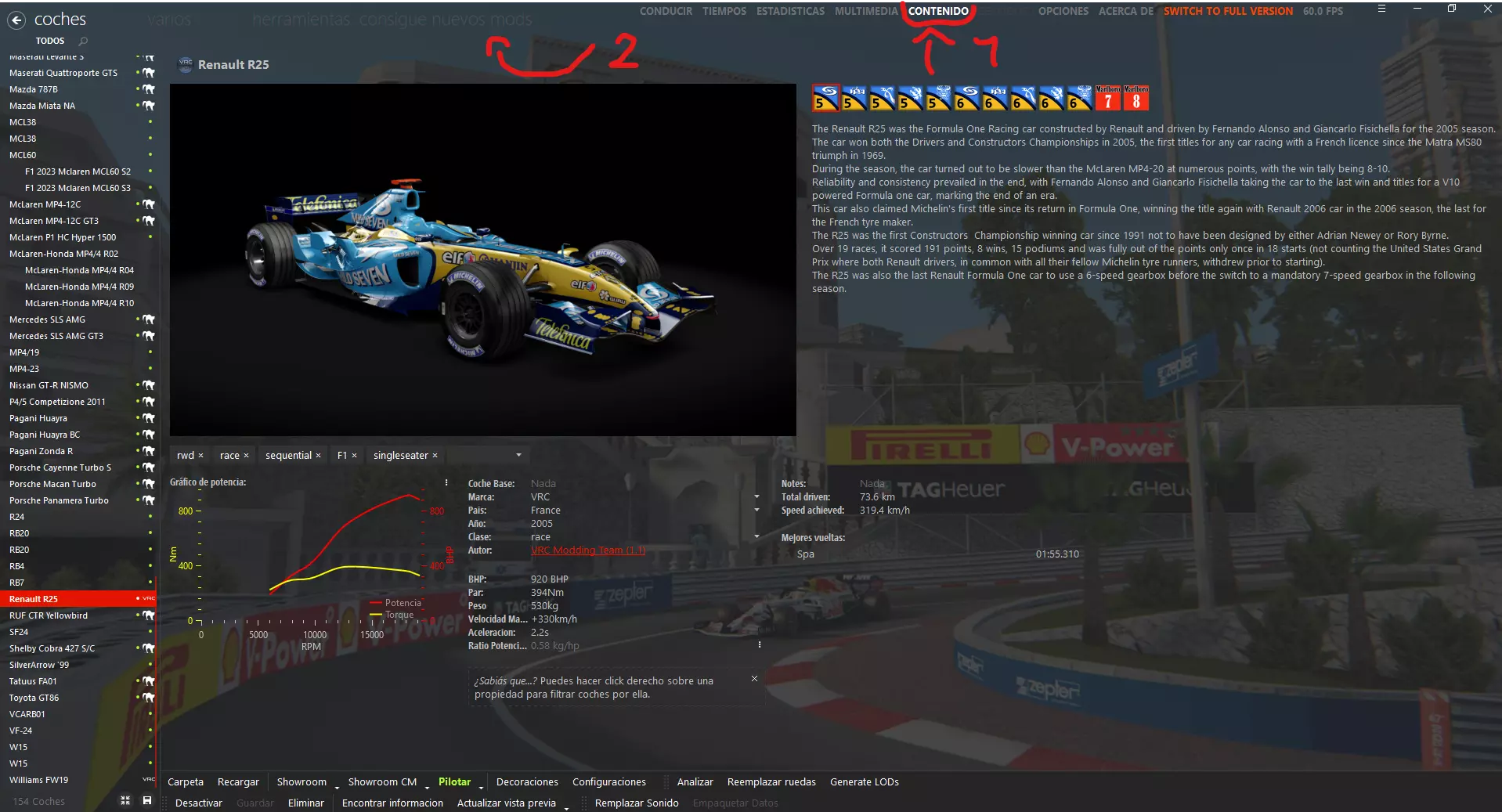Start driving with the Pilotar button
The width and height of the screenshot is (1502, 812).
click(454, 781)
